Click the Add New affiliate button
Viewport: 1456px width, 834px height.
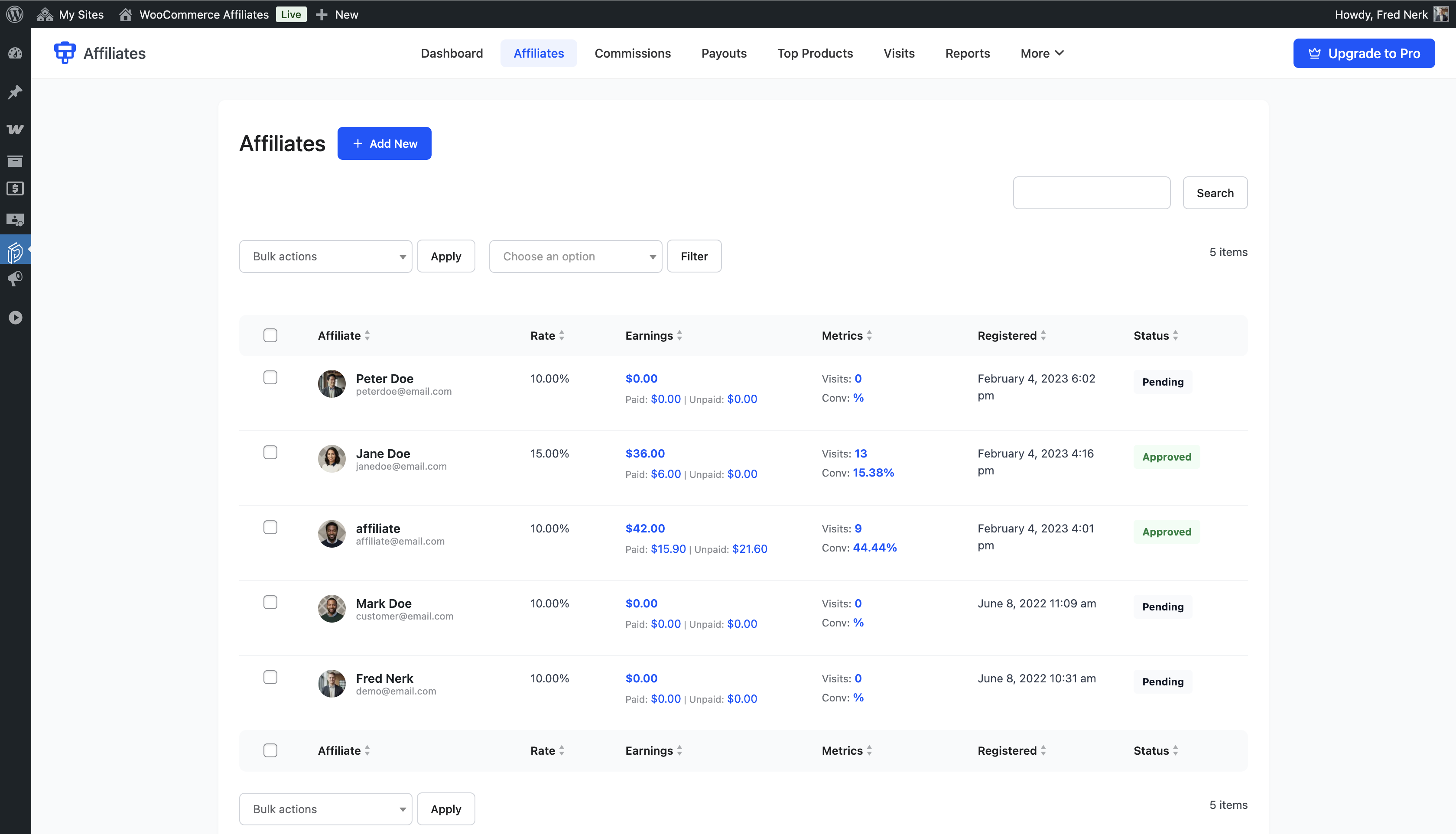pyautogui.click(x=384, y=143)
